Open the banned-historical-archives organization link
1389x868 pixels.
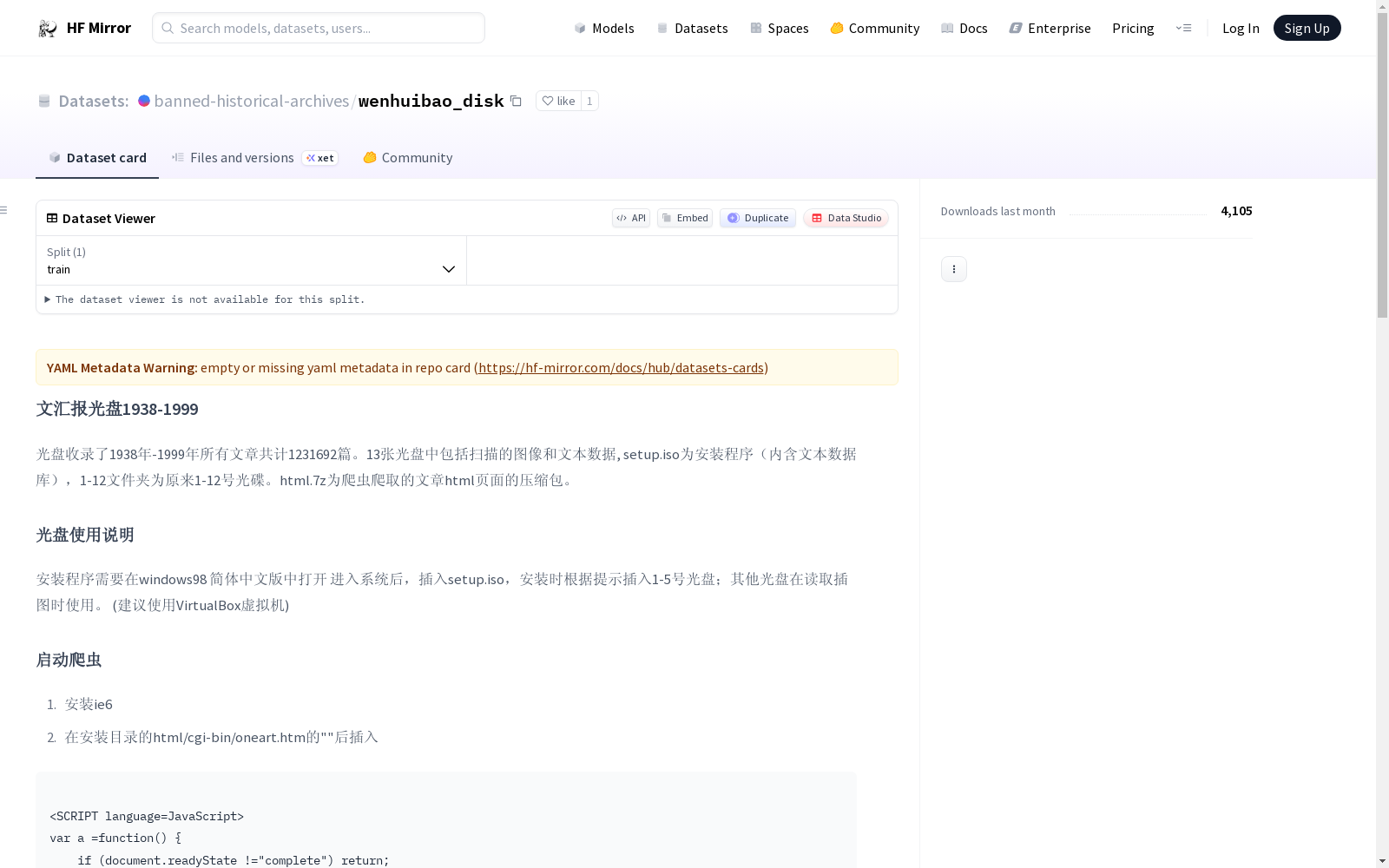click(x=252, y=101)
